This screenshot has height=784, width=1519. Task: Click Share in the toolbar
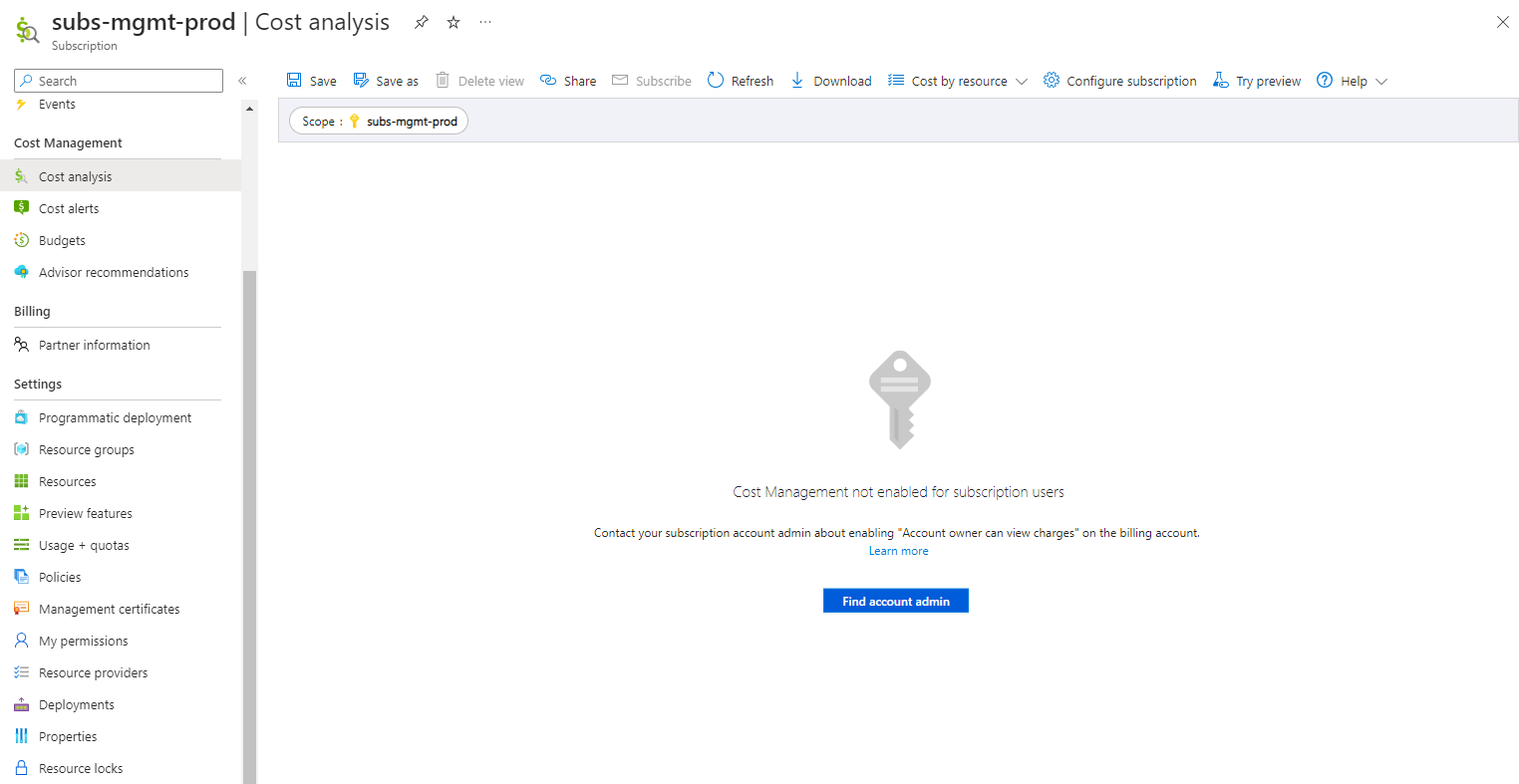(568, 81)
